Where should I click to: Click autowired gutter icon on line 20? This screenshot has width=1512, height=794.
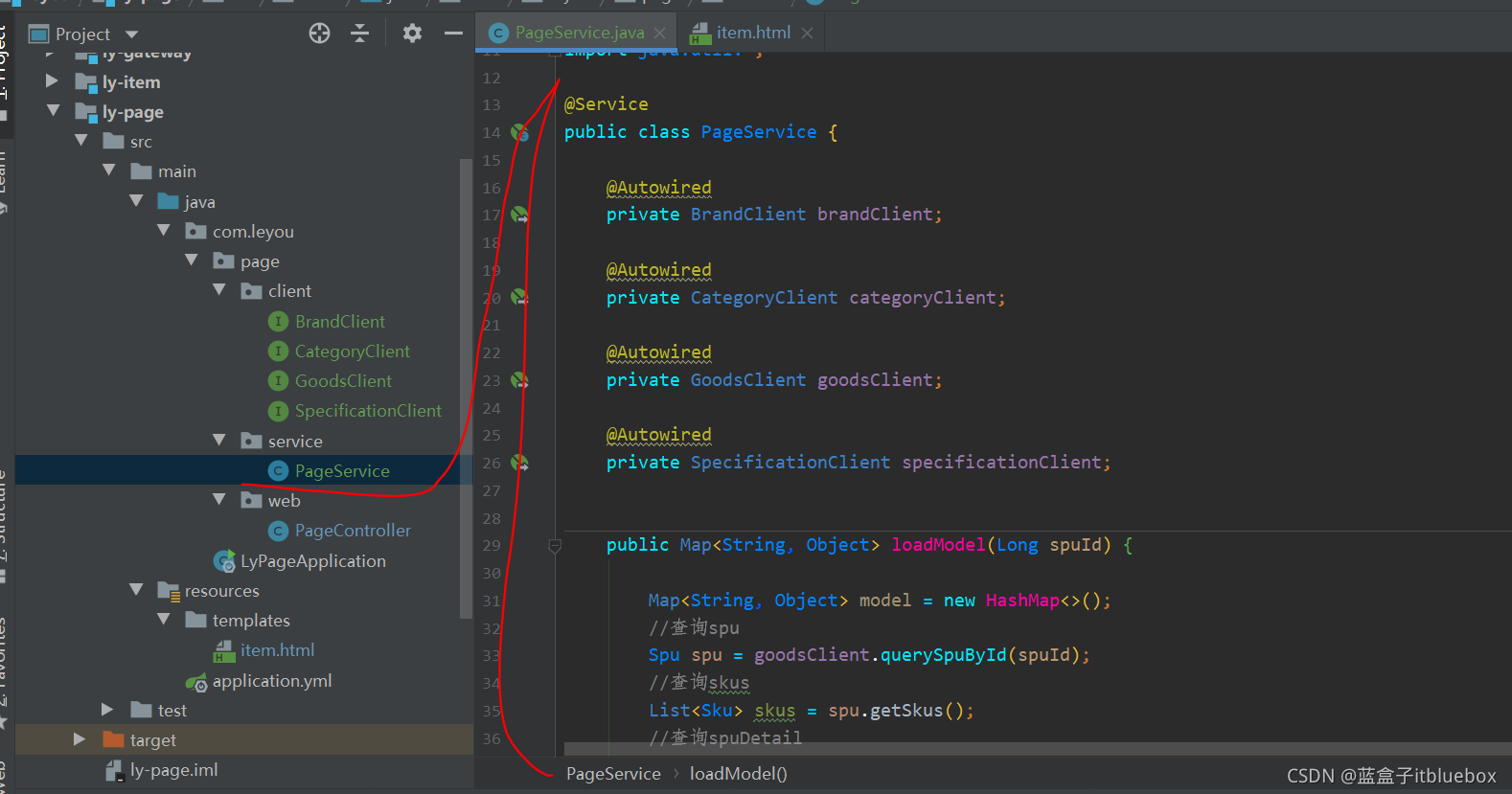[519, 297]
